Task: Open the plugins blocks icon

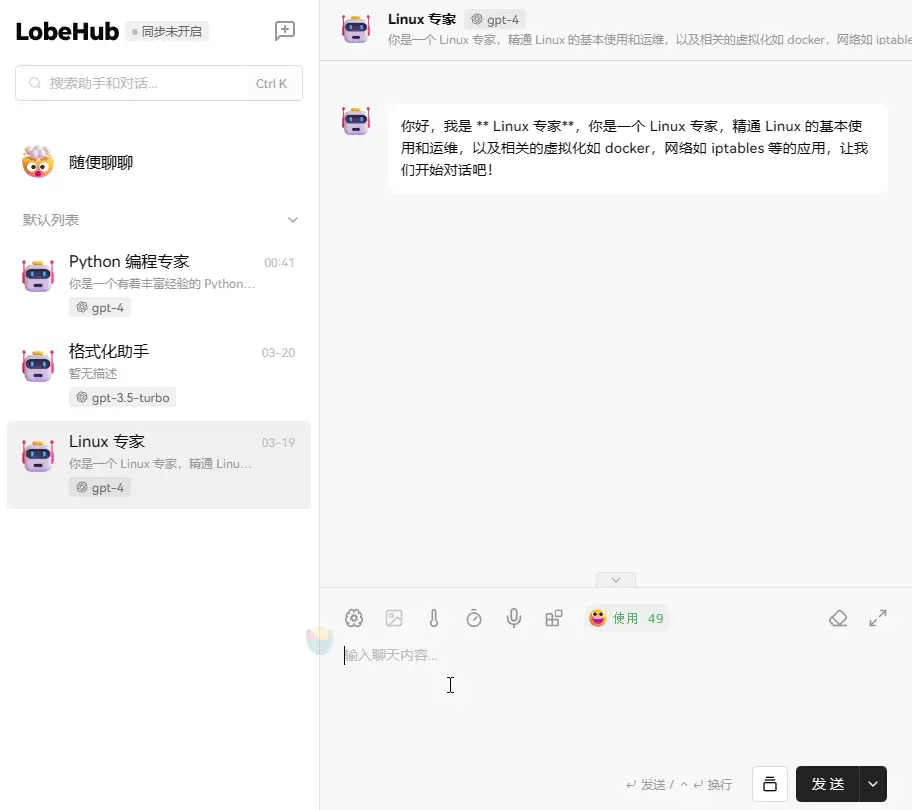Action: pos(553,618)
